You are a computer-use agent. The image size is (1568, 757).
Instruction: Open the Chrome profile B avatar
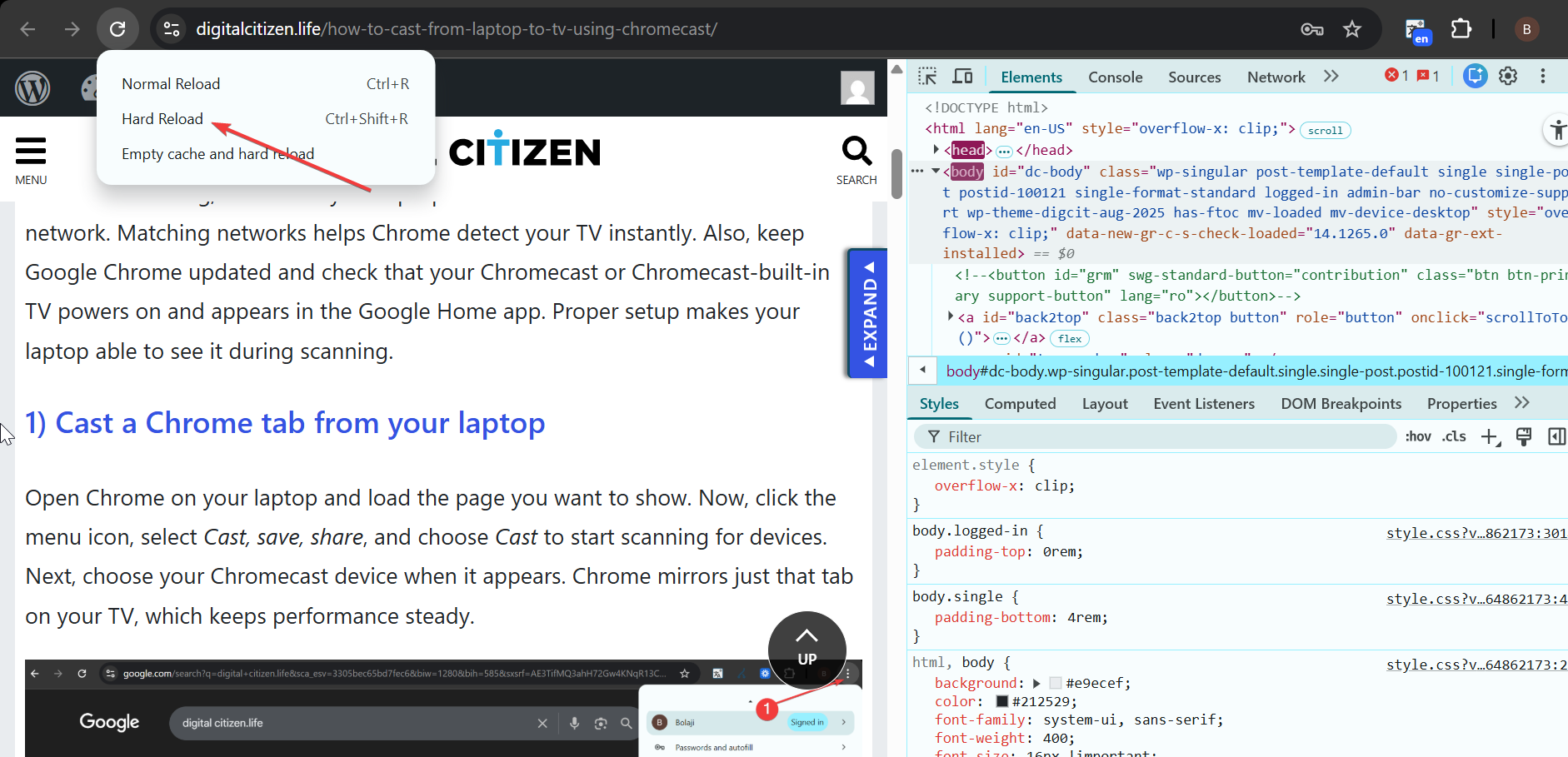(x=1526, y=29)
